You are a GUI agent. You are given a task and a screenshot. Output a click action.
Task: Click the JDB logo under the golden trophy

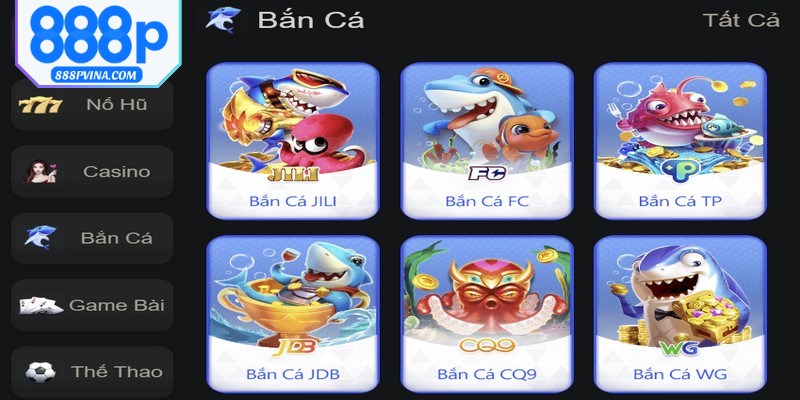294,346
